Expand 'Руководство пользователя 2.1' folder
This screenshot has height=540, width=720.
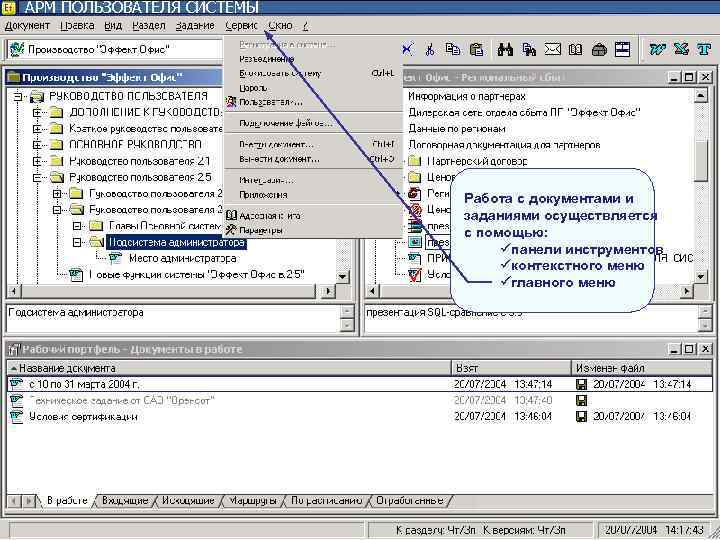(37, 161)
